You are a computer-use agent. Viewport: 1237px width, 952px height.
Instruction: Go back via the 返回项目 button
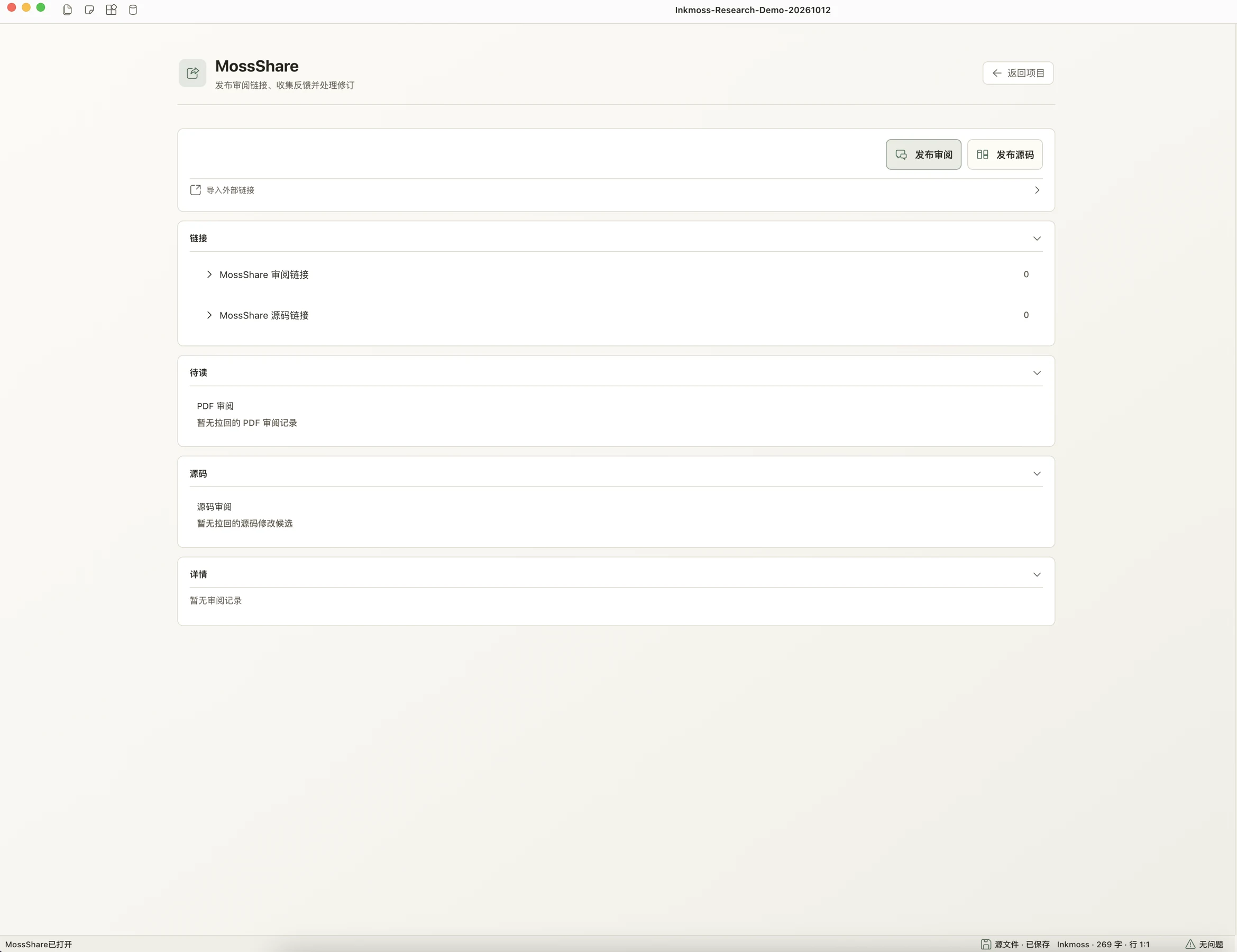point(1018,73)
